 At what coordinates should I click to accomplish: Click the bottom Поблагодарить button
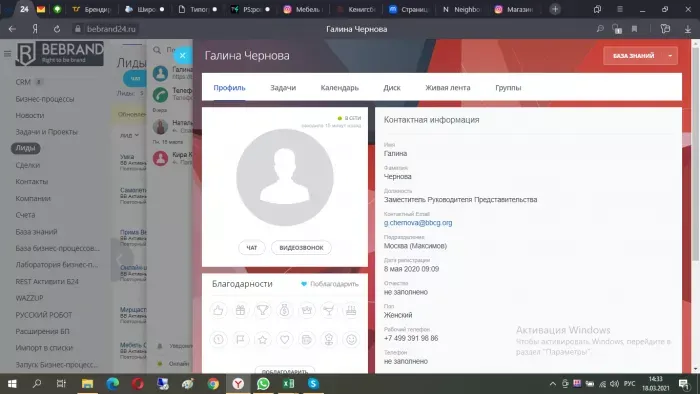285,371
